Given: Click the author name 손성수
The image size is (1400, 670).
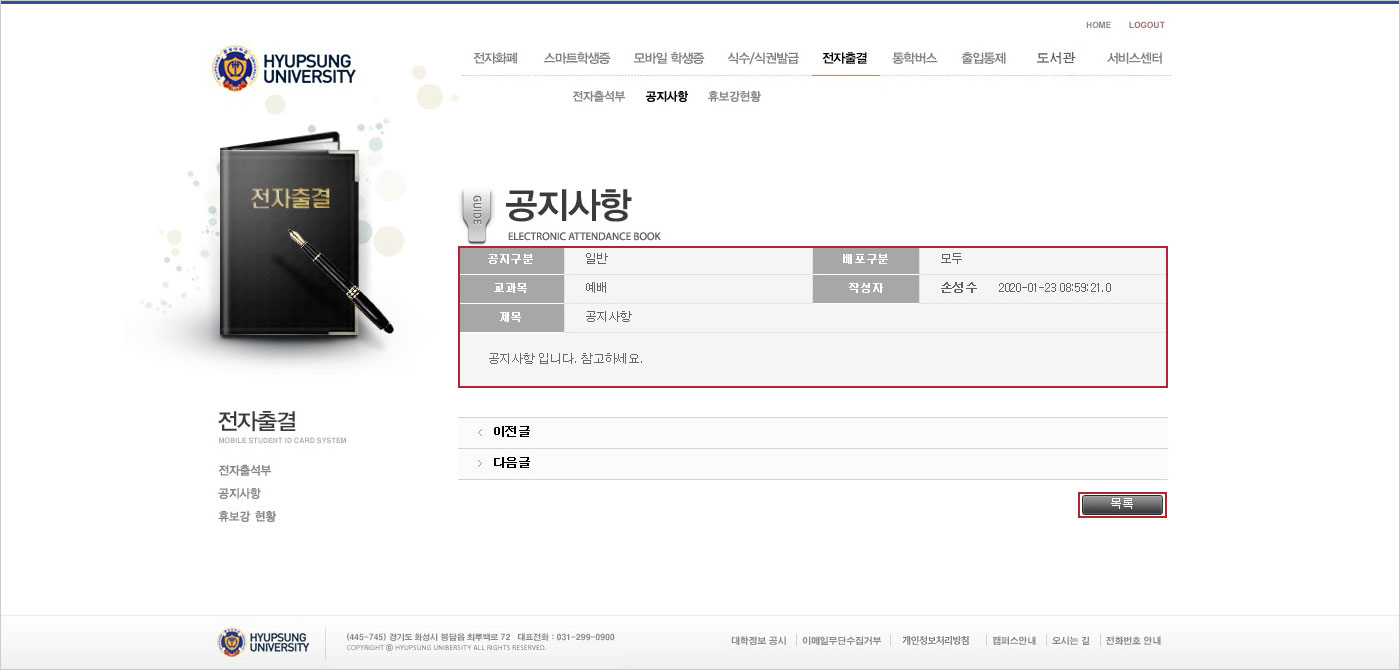Looking at the screenshot, I should point(959,288).
